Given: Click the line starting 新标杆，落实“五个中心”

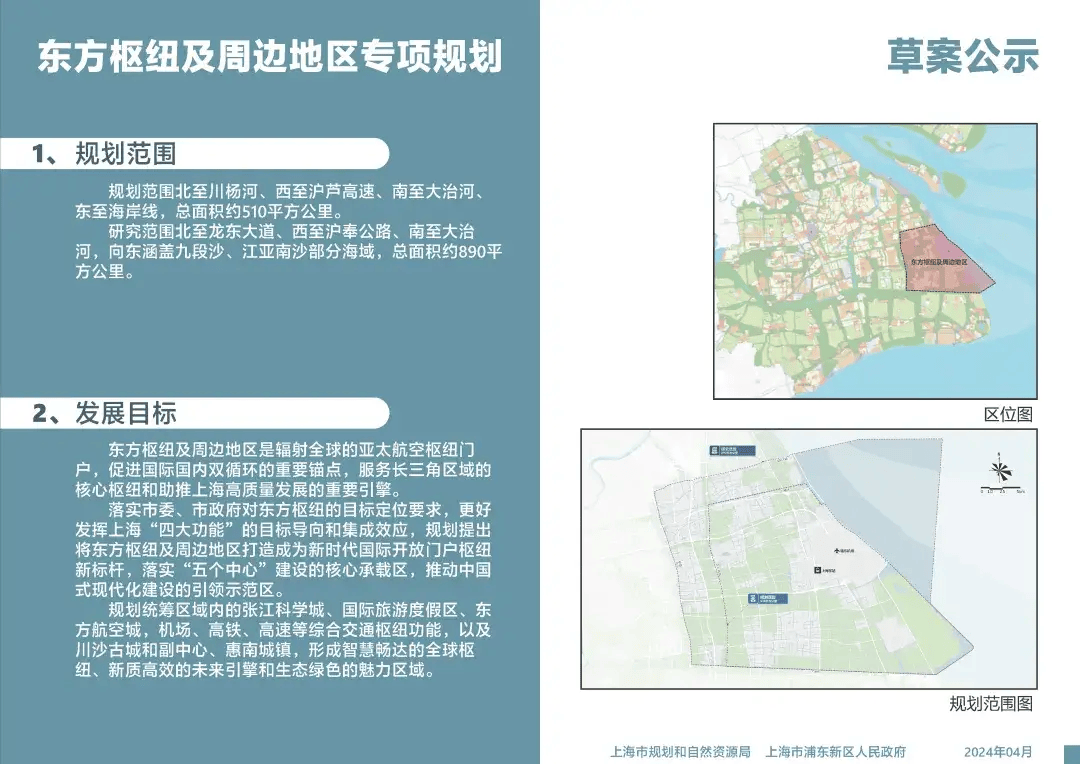Looking at the screenshot, I should click(283, 570).
